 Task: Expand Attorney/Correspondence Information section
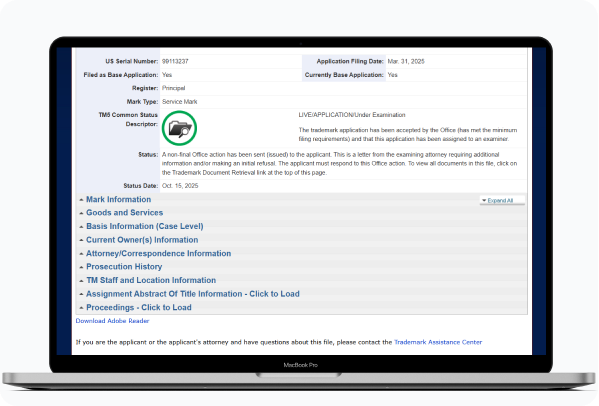159,254
